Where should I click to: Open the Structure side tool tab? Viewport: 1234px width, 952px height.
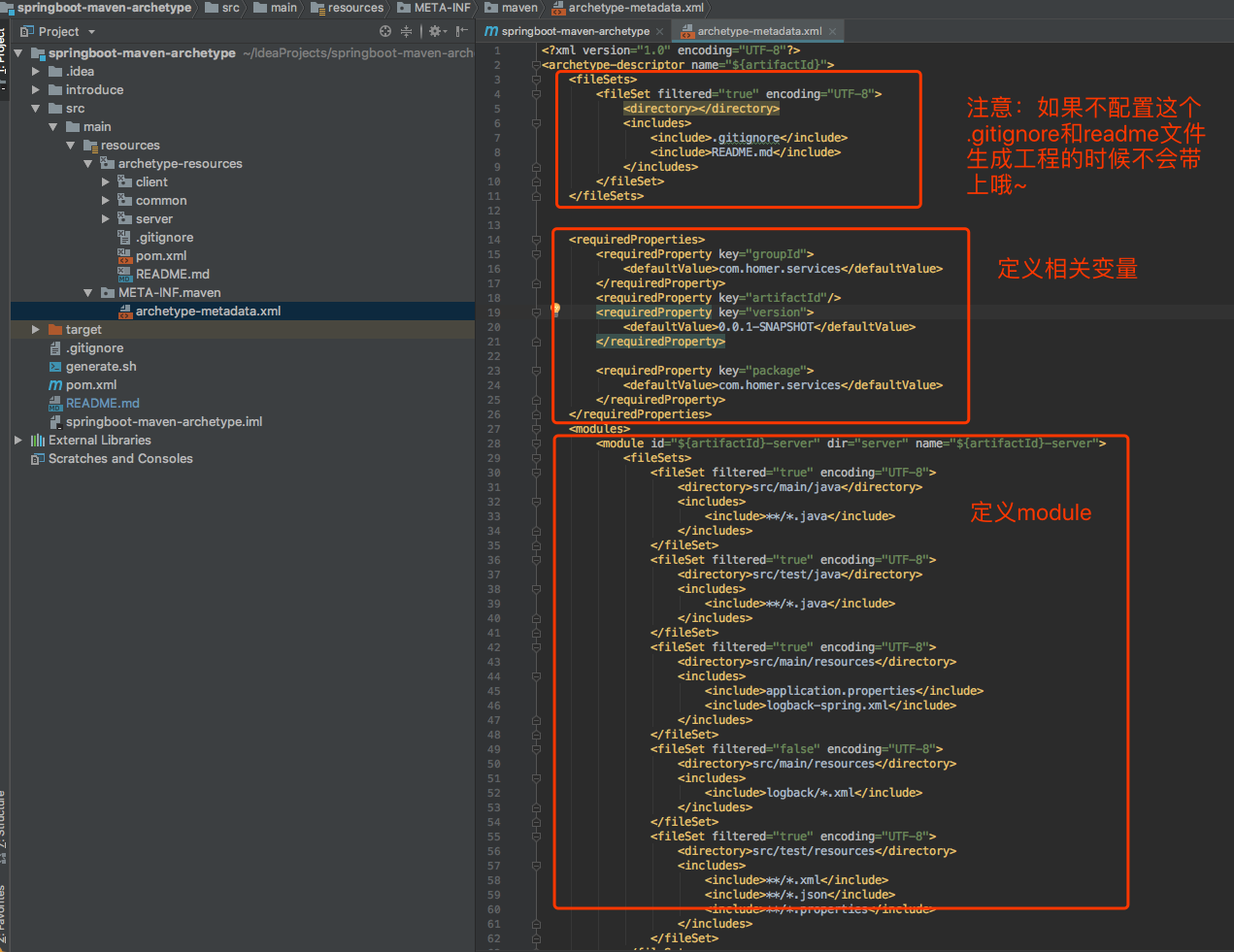coord(3,825)
